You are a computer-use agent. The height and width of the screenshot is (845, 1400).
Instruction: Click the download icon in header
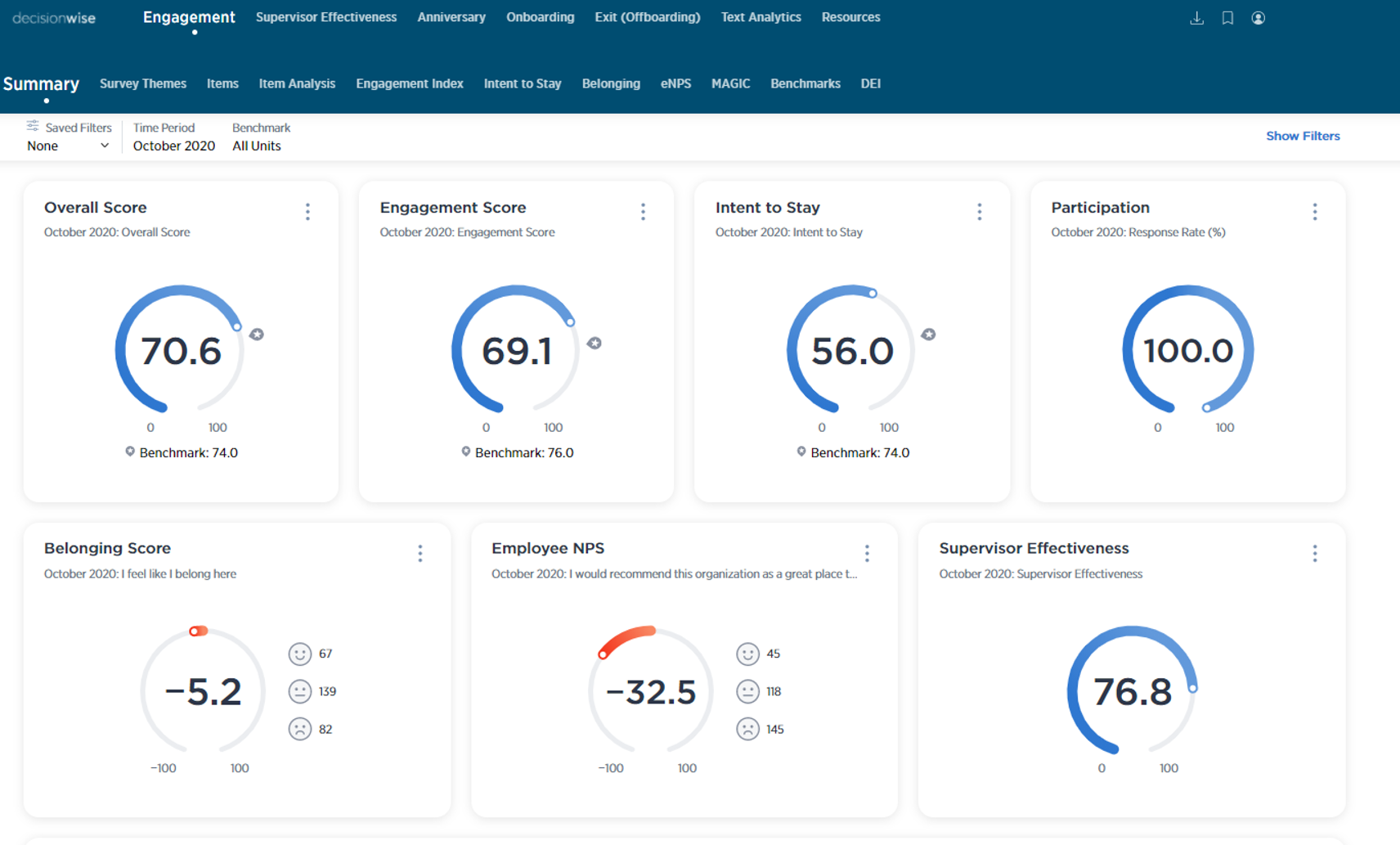[x=1196, y=18]
